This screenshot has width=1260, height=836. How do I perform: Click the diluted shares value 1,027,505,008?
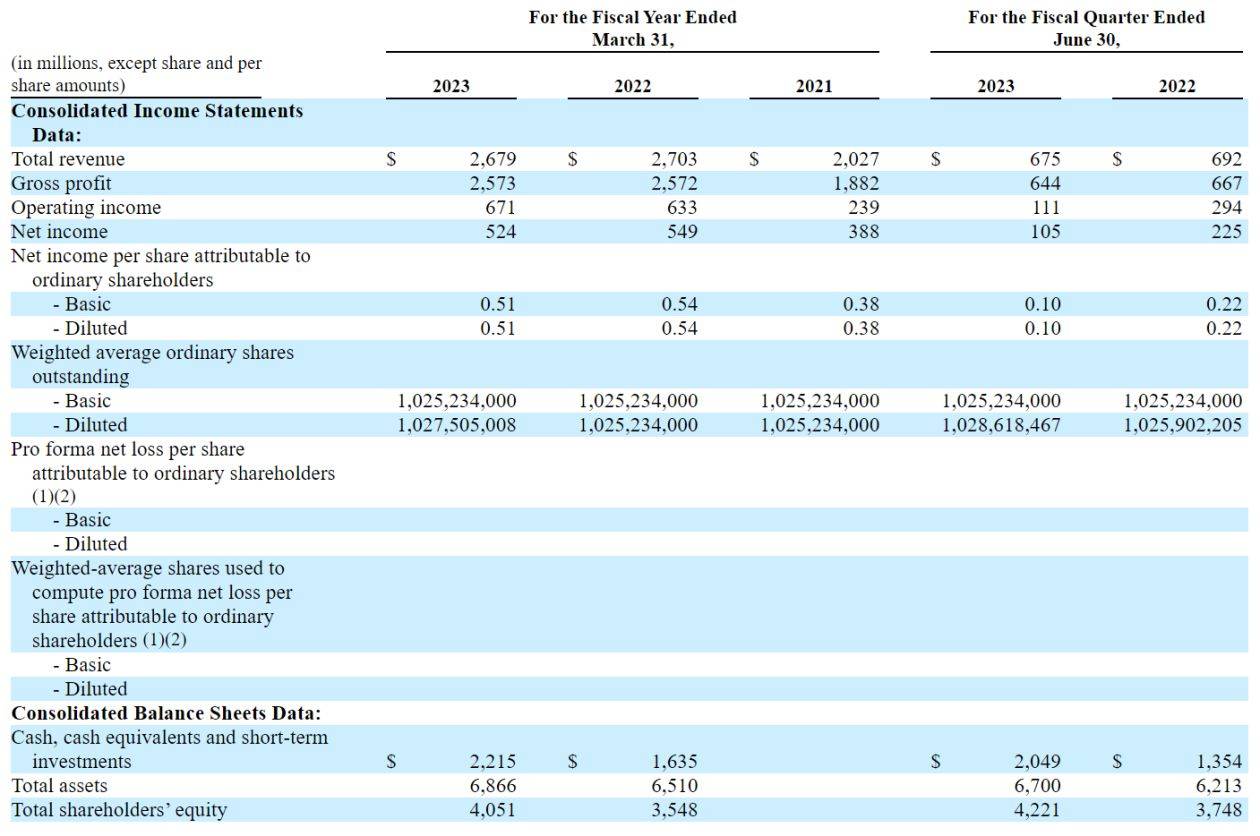tap(457, 424)
